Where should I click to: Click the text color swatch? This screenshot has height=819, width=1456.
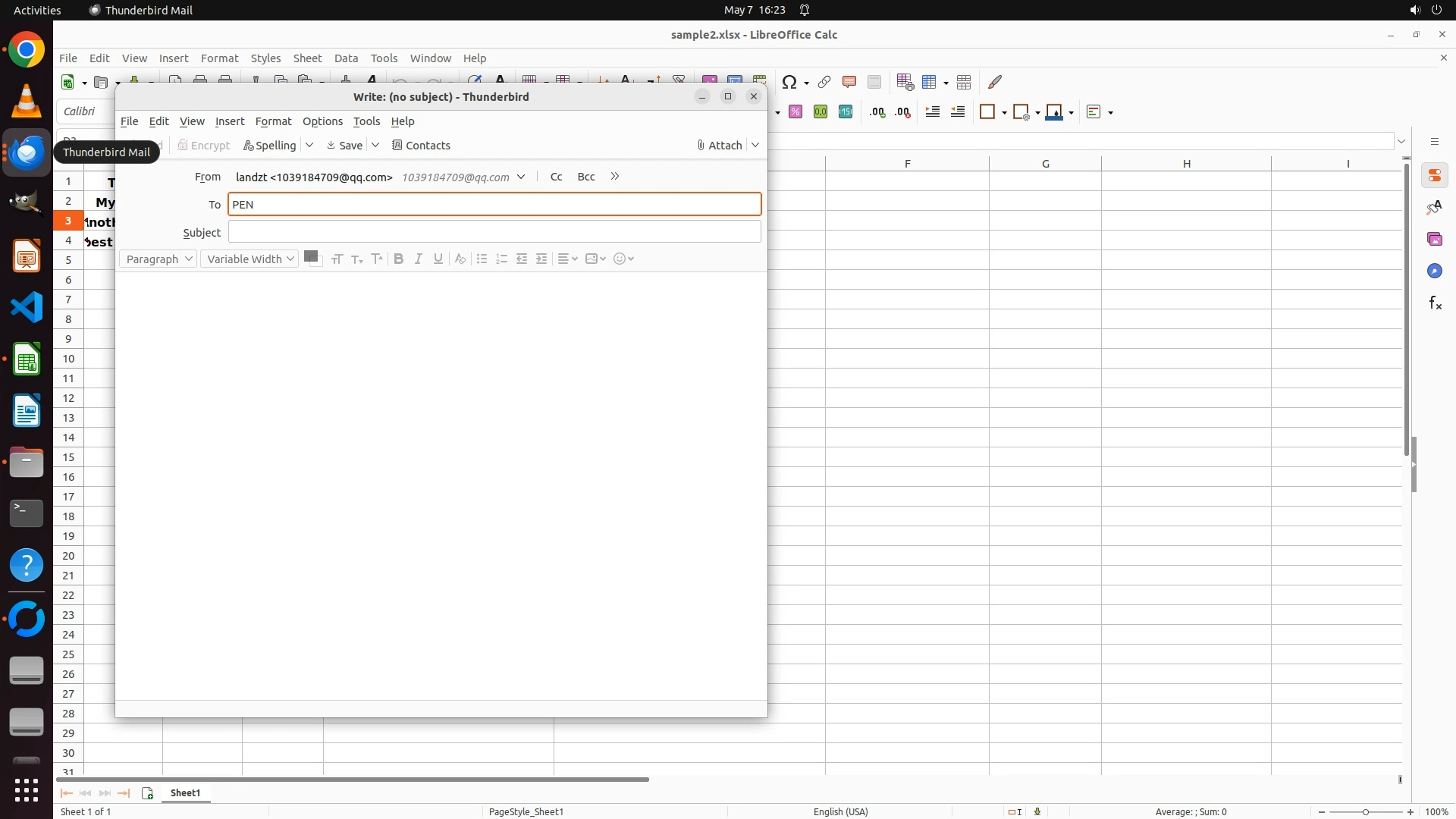(x=310, y=257)
